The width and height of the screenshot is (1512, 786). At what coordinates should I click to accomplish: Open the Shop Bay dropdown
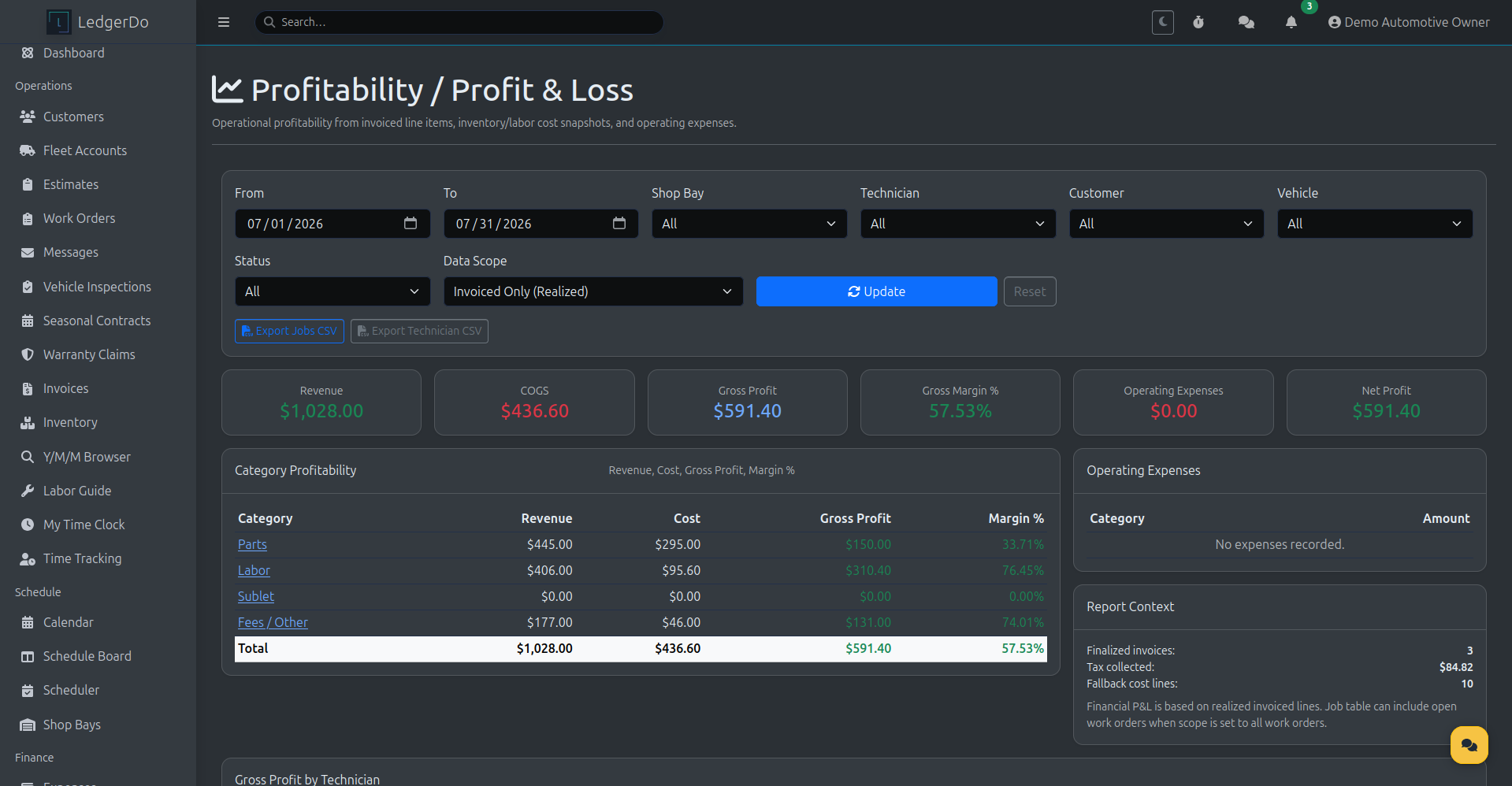click(749, 224)
